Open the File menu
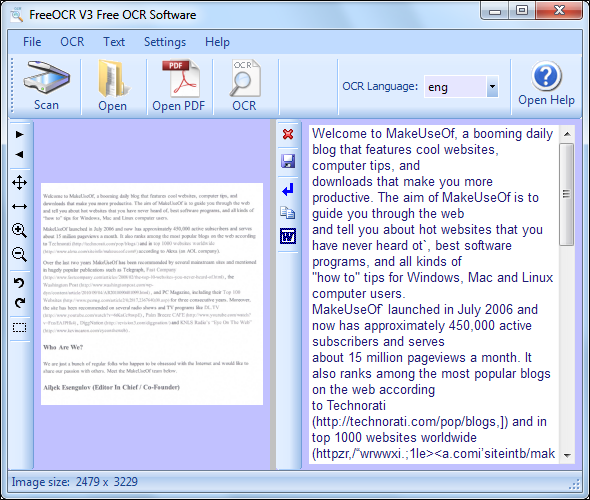 tap(32, 42)
